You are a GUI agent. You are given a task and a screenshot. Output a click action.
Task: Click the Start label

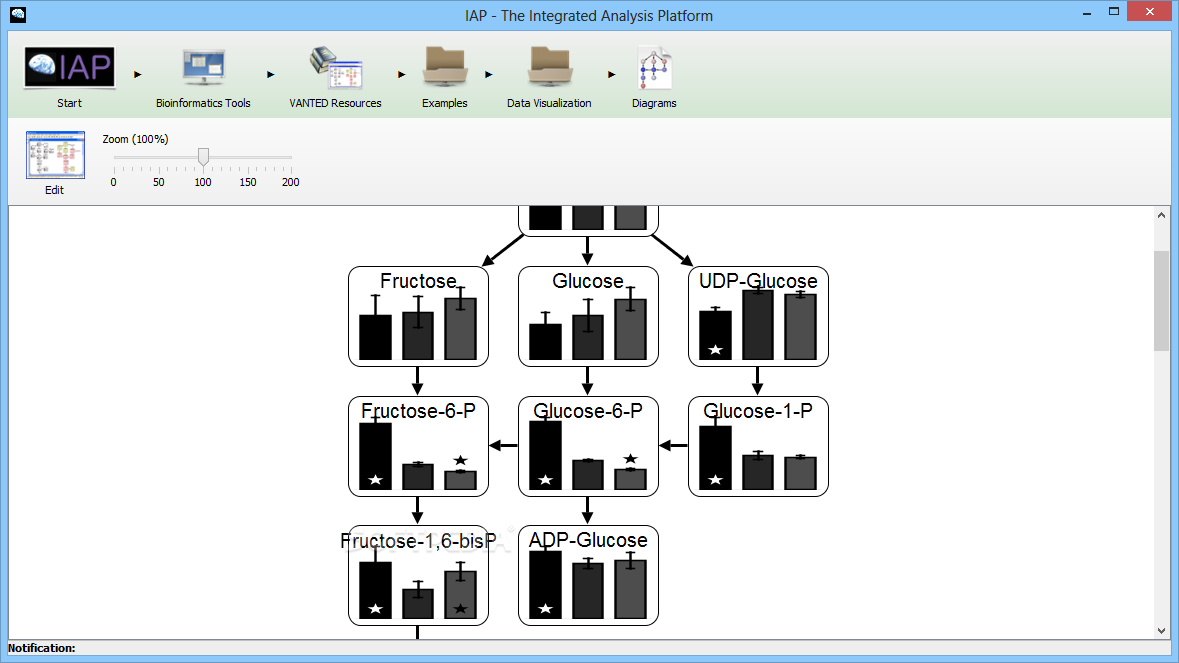click(x=69, y=103)
